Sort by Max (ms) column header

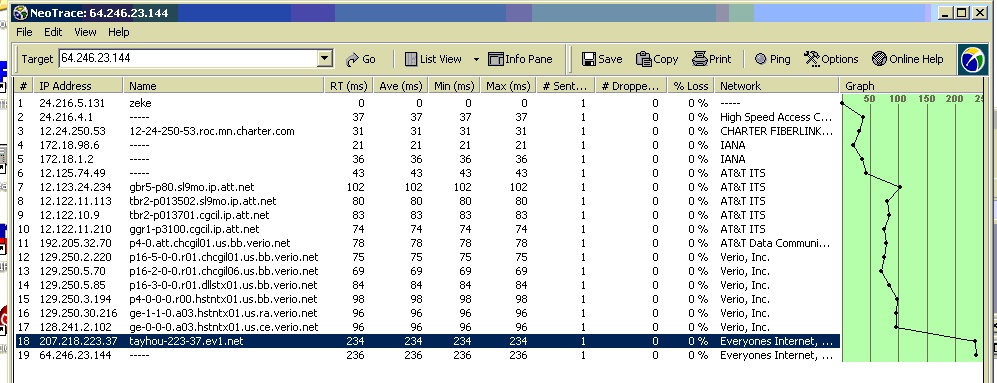coord(507,86)
